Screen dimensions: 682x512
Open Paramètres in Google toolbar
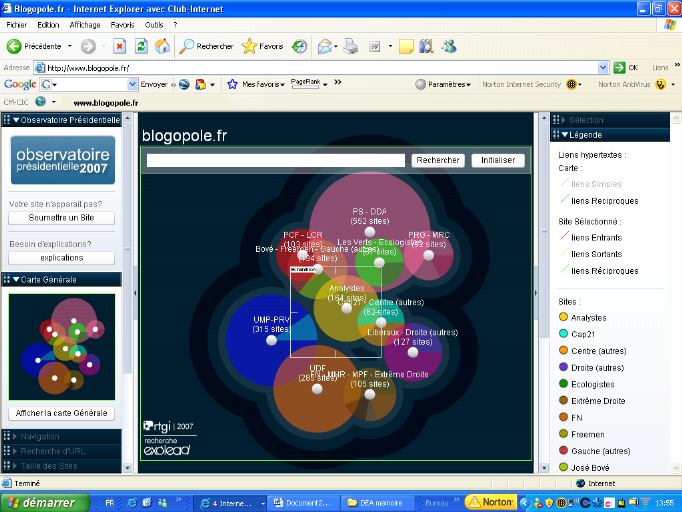click(x=443, y=84)
